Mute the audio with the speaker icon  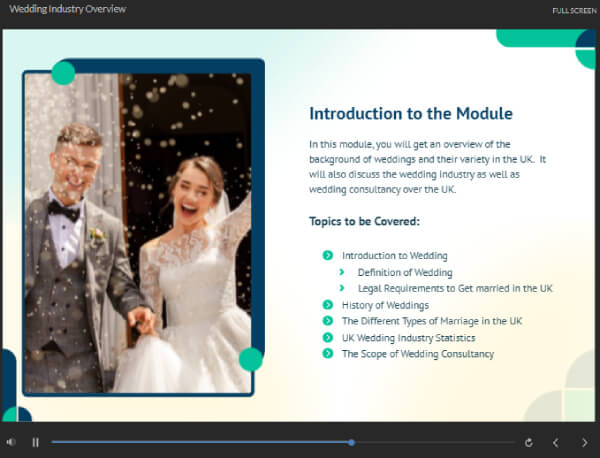click(11, 442)
